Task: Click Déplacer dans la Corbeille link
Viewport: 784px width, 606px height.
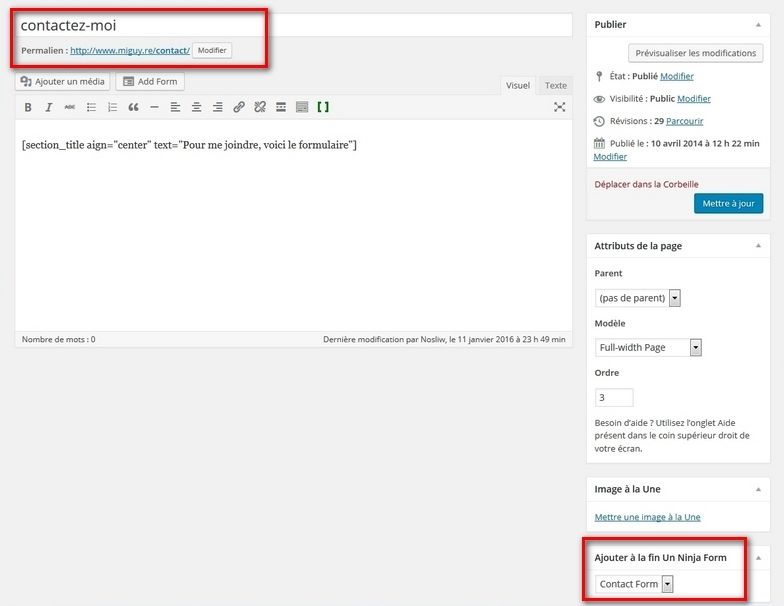Action: point(646,184)
